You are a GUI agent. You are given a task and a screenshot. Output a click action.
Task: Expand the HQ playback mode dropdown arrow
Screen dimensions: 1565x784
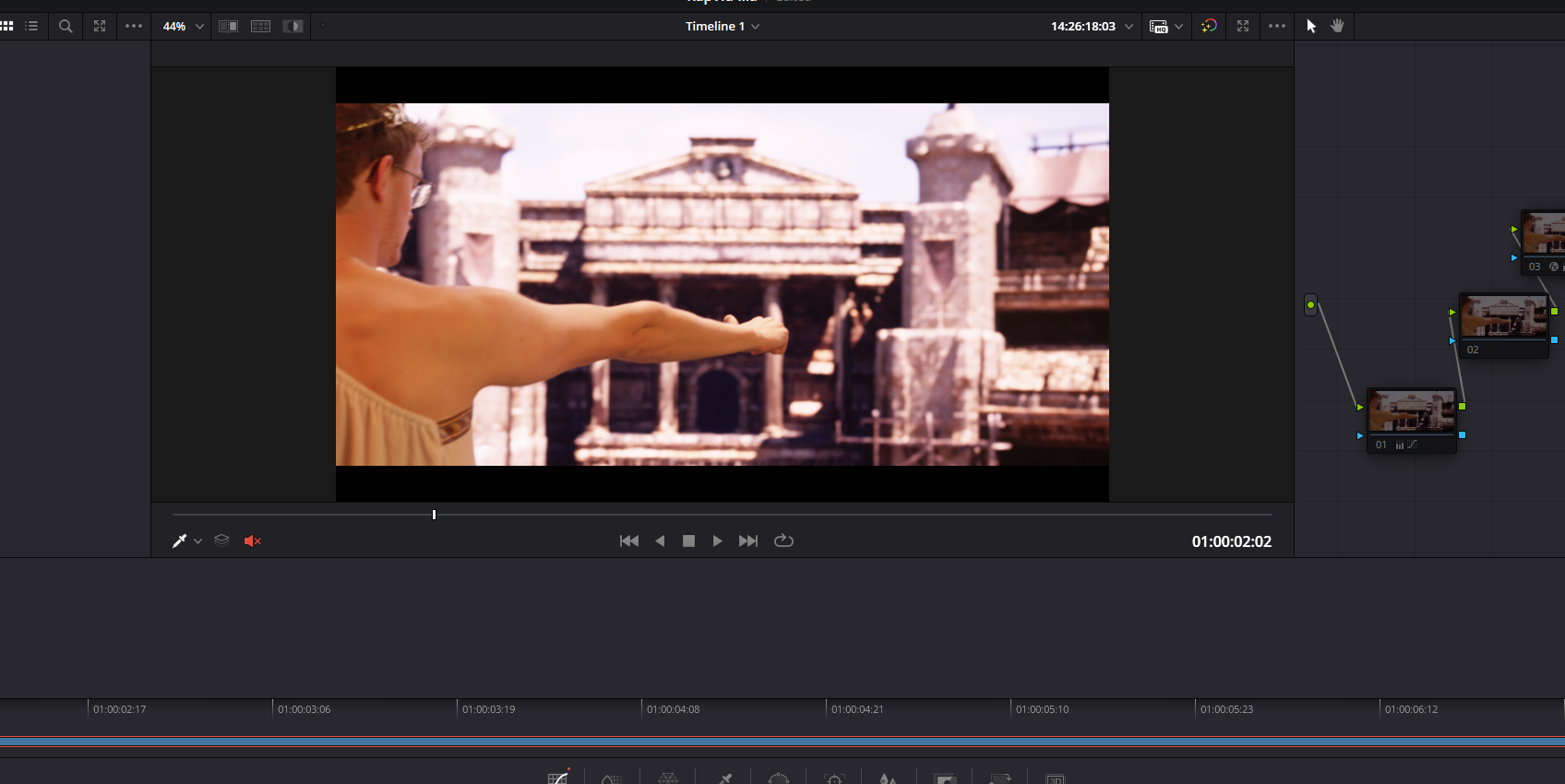[x=1179, y=27]
